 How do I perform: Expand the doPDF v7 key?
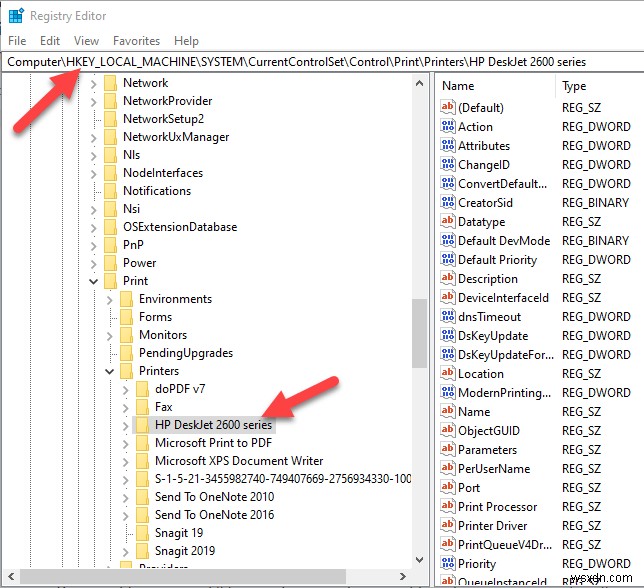(x=126, y=390)
